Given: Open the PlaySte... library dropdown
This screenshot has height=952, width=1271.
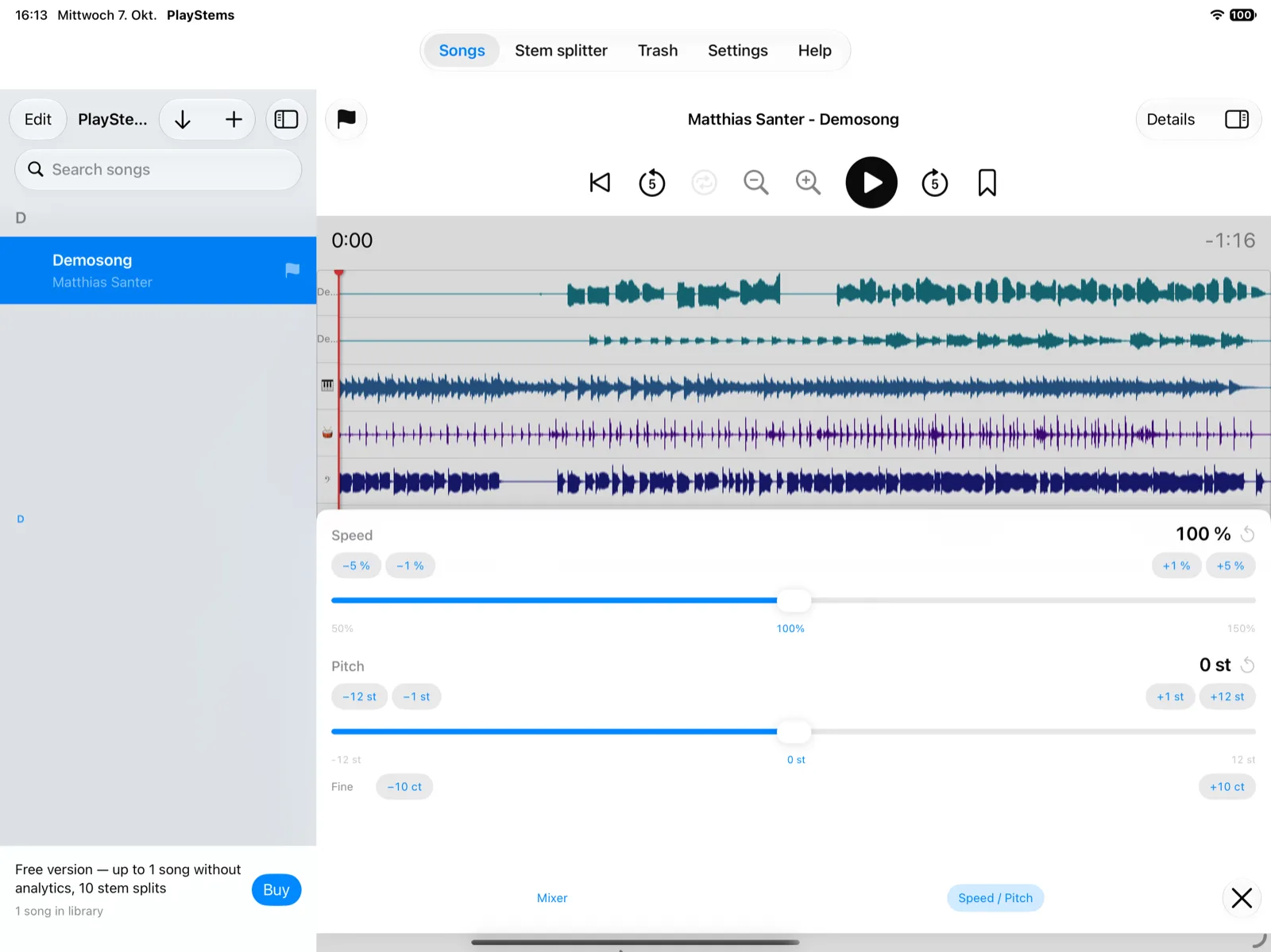Looking at the screenshot, I should click(x=113, y=119).
